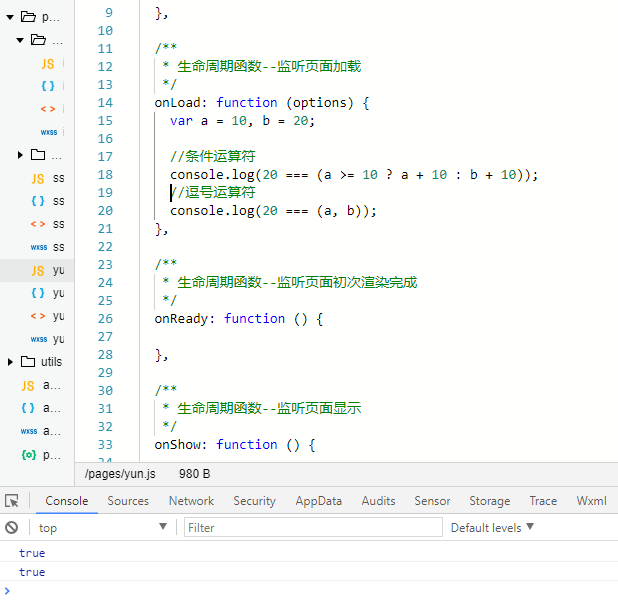The width and height of the screenshot is (618, 608).
Task: Place cursor on the onLoad function line
Action: click(262, 102)
